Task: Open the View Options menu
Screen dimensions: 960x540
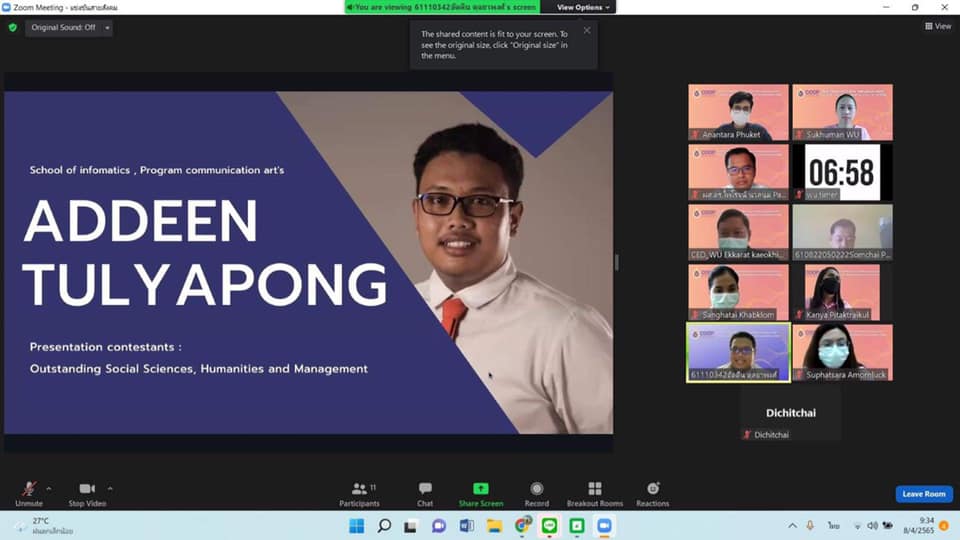Action: (583, 7)
